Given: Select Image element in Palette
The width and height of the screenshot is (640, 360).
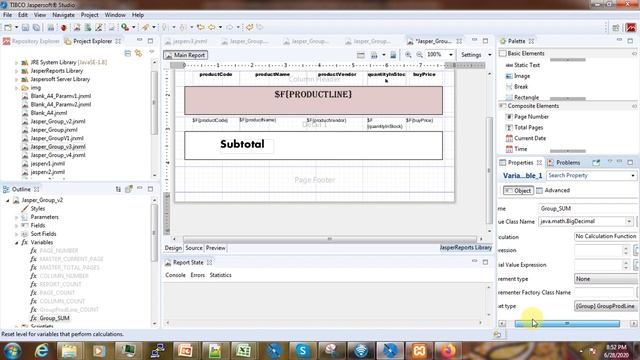Looking at the screenshot, I should (518, 76).
